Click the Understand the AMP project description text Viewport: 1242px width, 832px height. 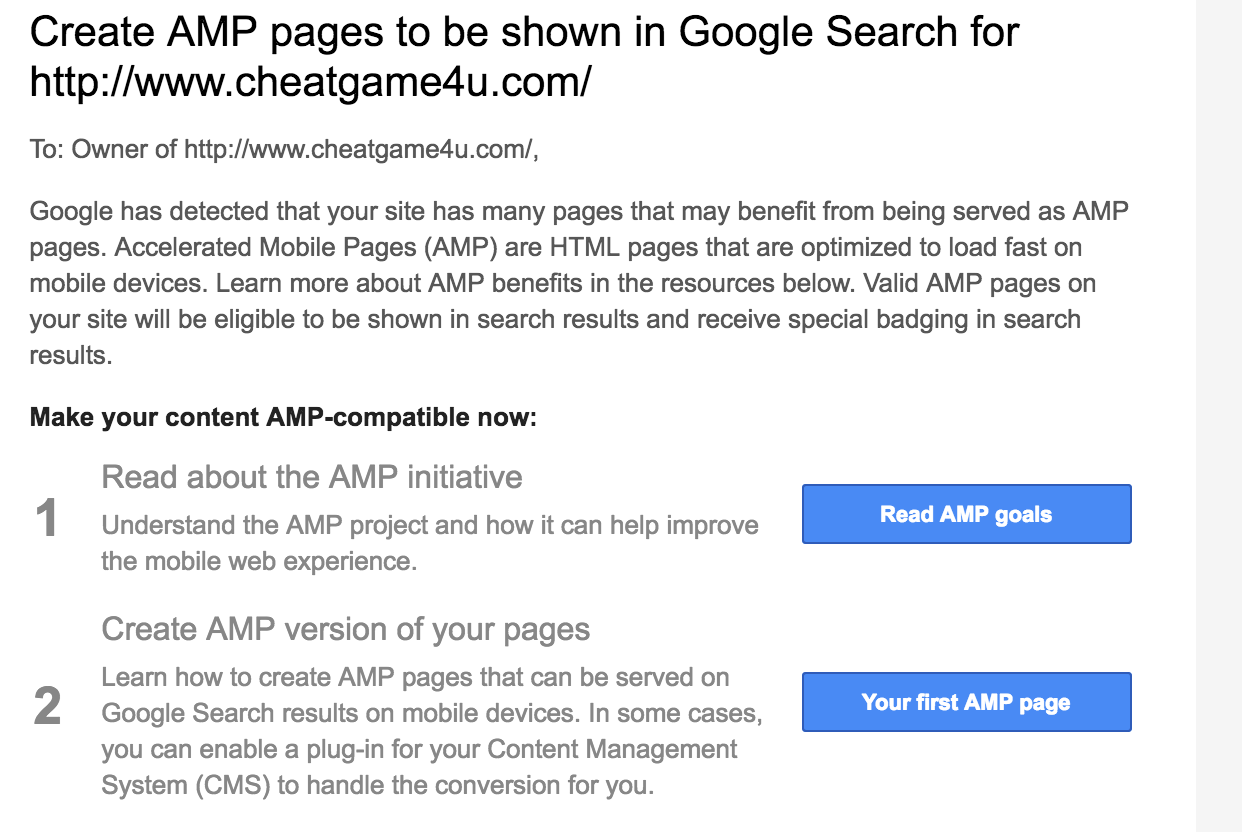430,543
